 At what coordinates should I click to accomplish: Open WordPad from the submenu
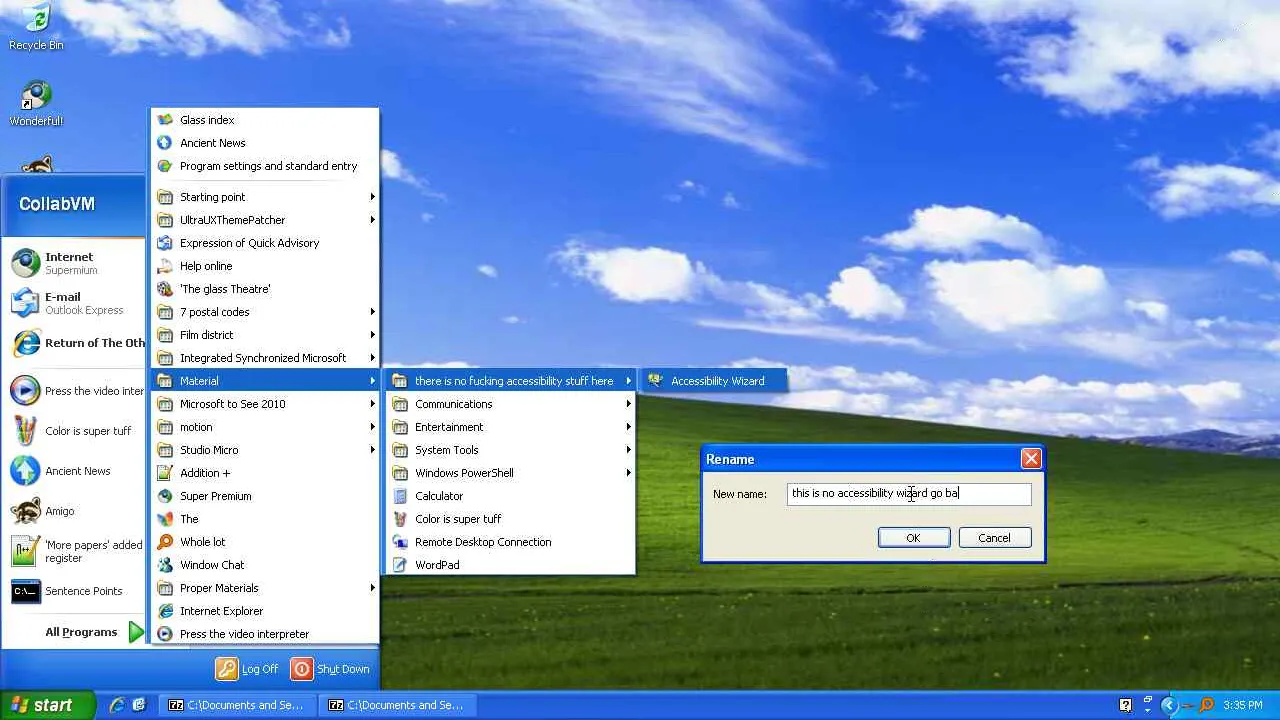[511, 565]
